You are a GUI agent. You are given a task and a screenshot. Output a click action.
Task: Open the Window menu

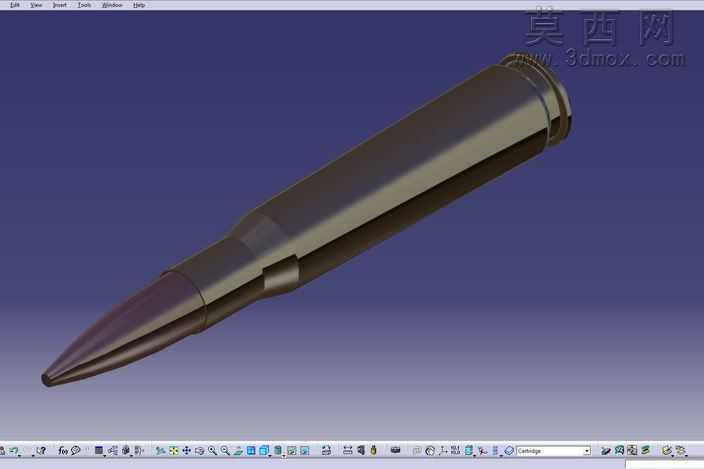point(112,5)
